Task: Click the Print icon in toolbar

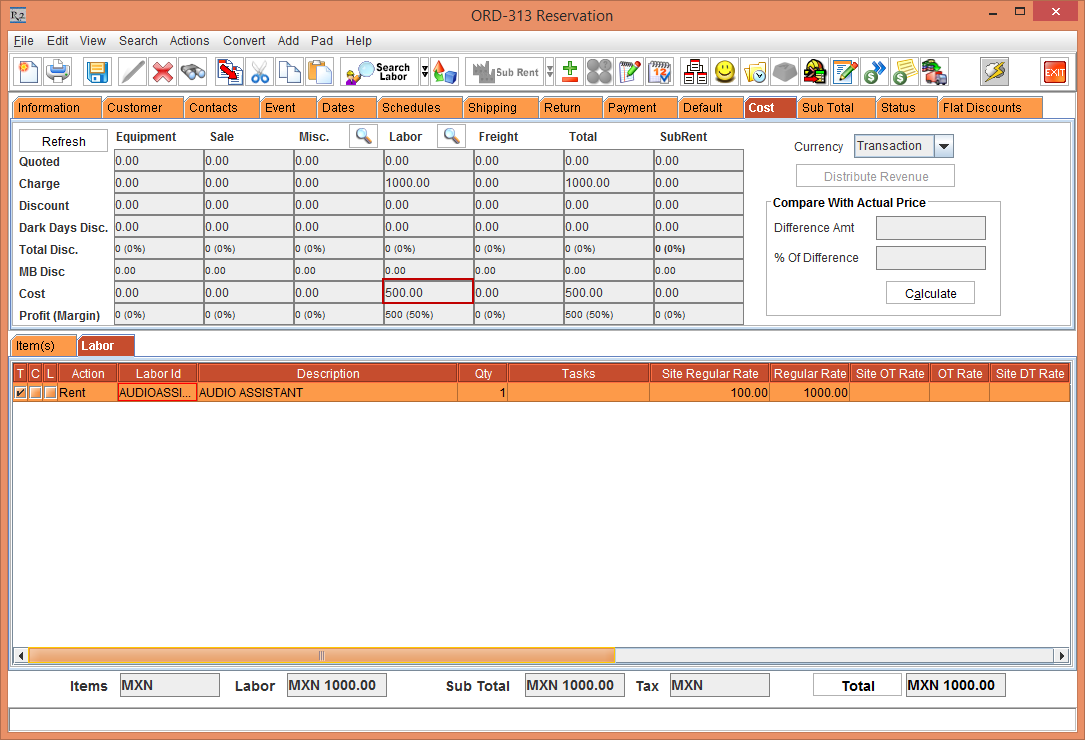Action: pos(58,72)
